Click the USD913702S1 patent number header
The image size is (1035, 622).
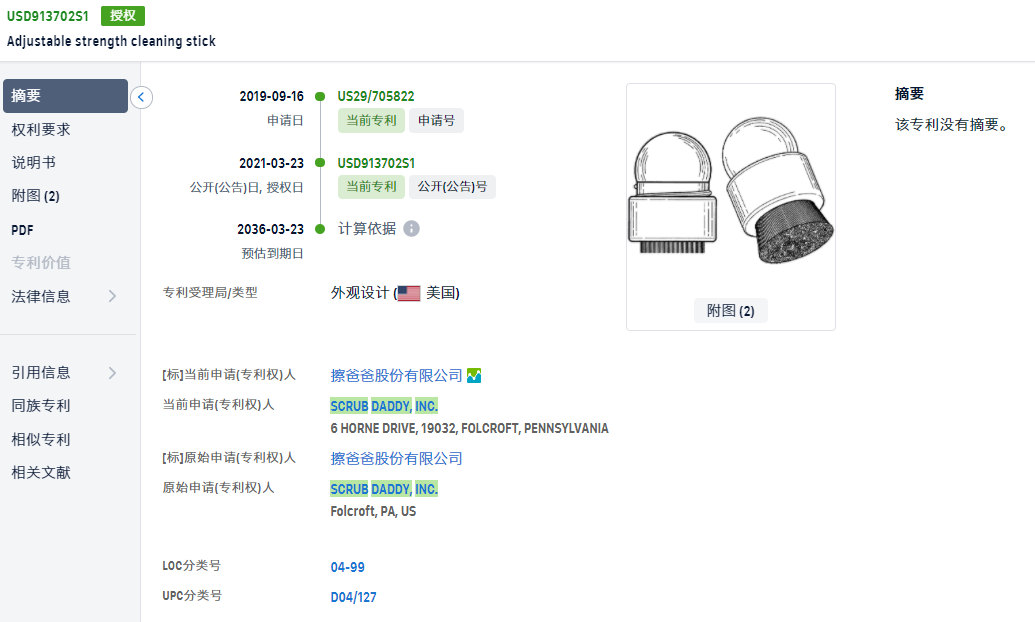point(48,16)
